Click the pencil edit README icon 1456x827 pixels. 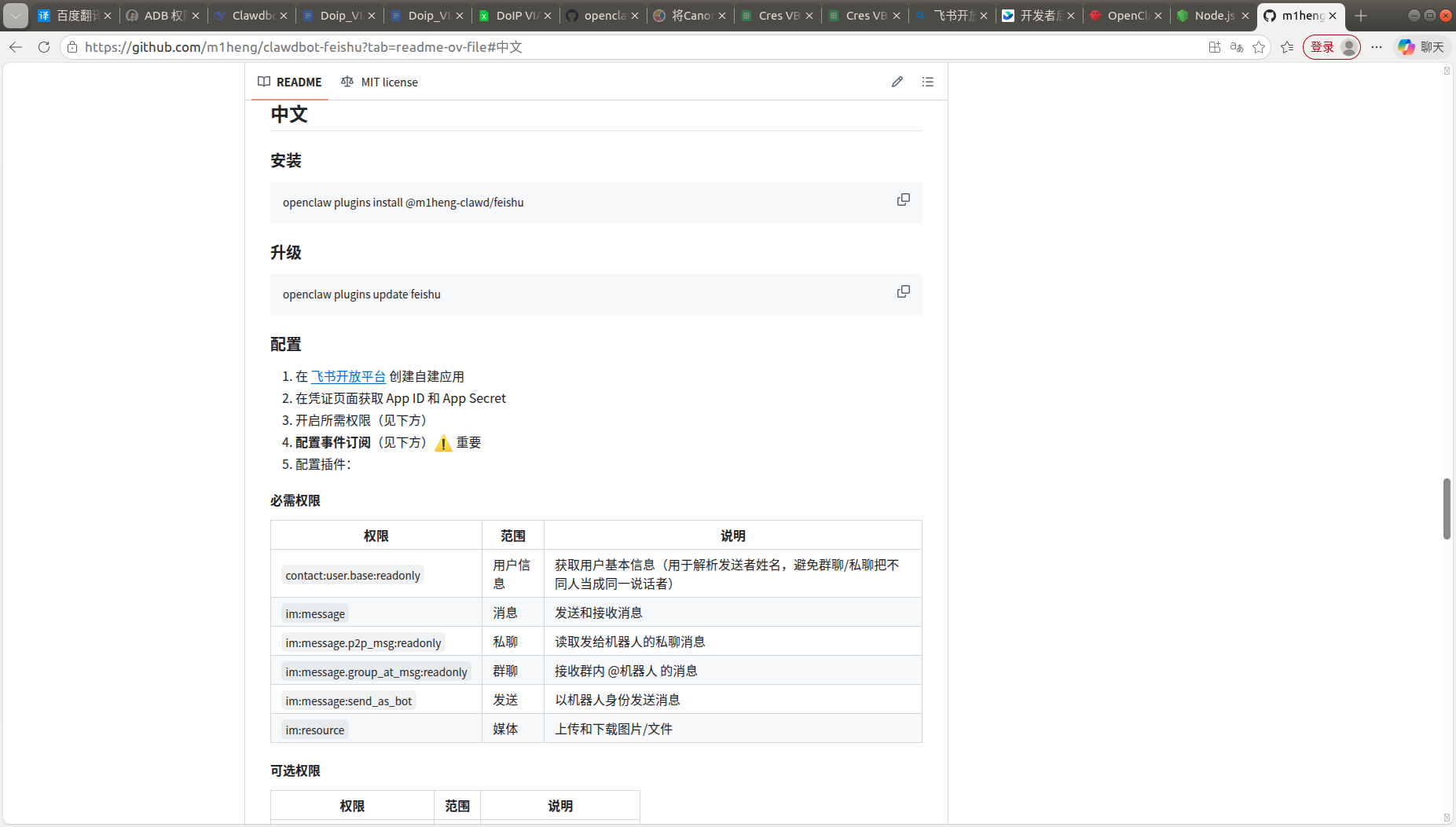tap(897, 82)
